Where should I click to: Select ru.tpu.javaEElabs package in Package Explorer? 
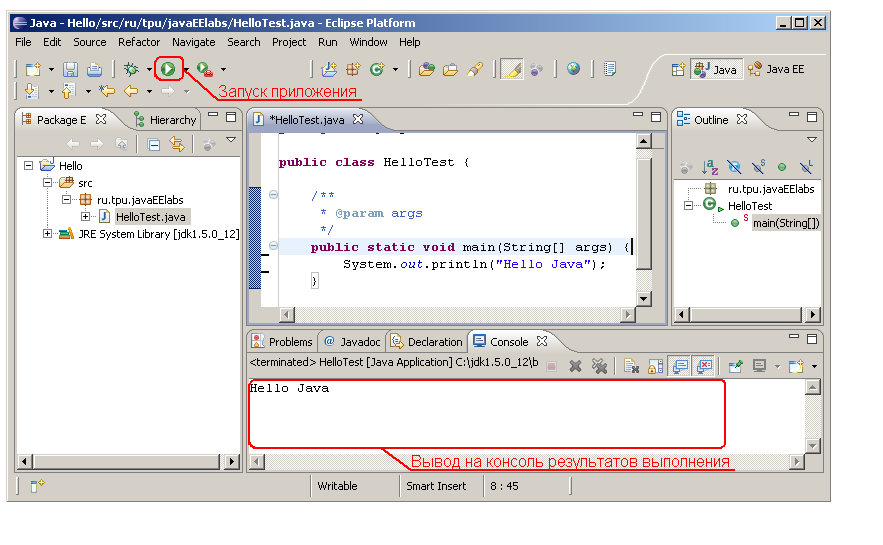(x=140, y=200)
